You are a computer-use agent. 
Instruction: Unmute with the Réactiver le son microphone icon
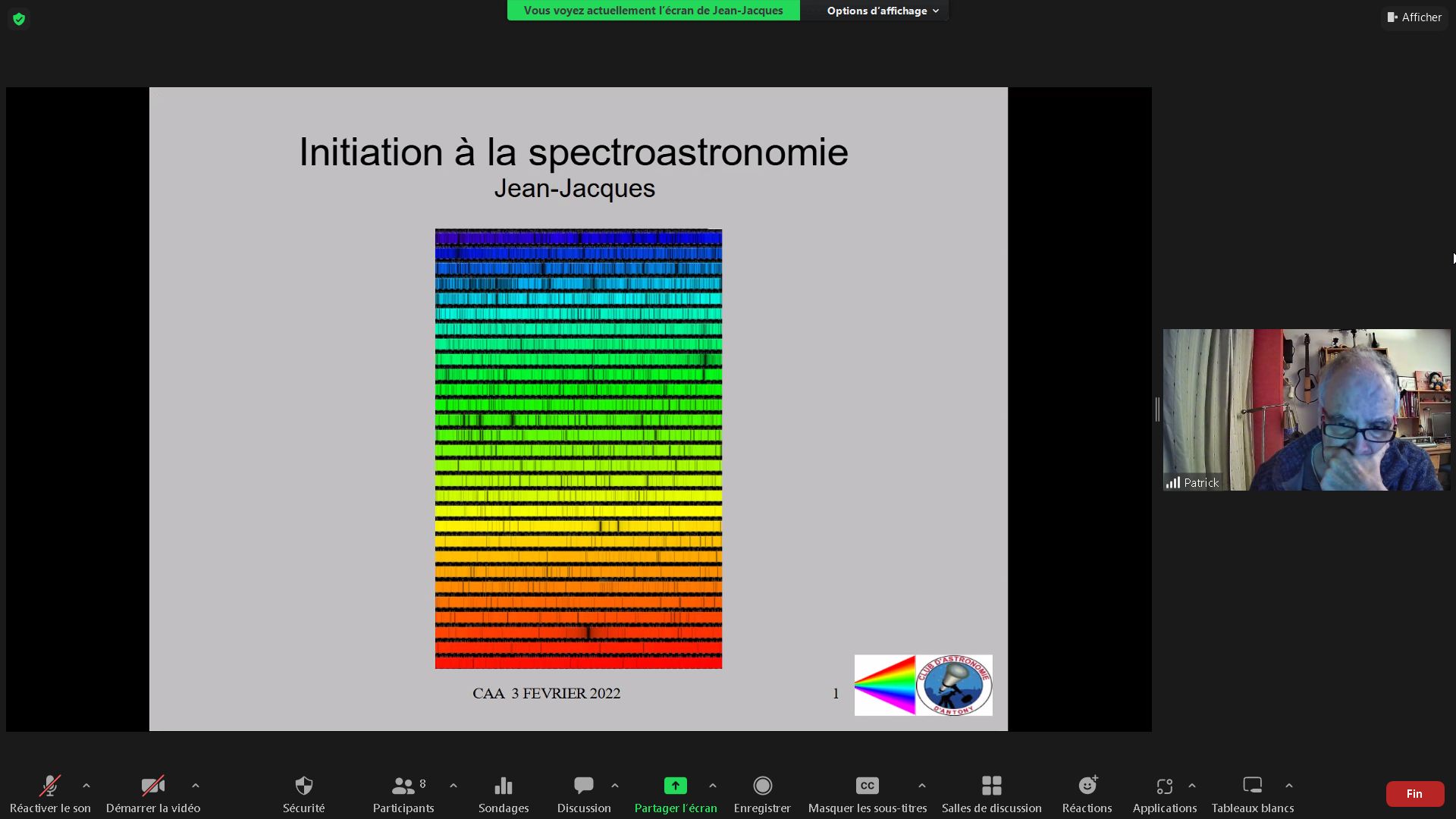coord(50,786)
